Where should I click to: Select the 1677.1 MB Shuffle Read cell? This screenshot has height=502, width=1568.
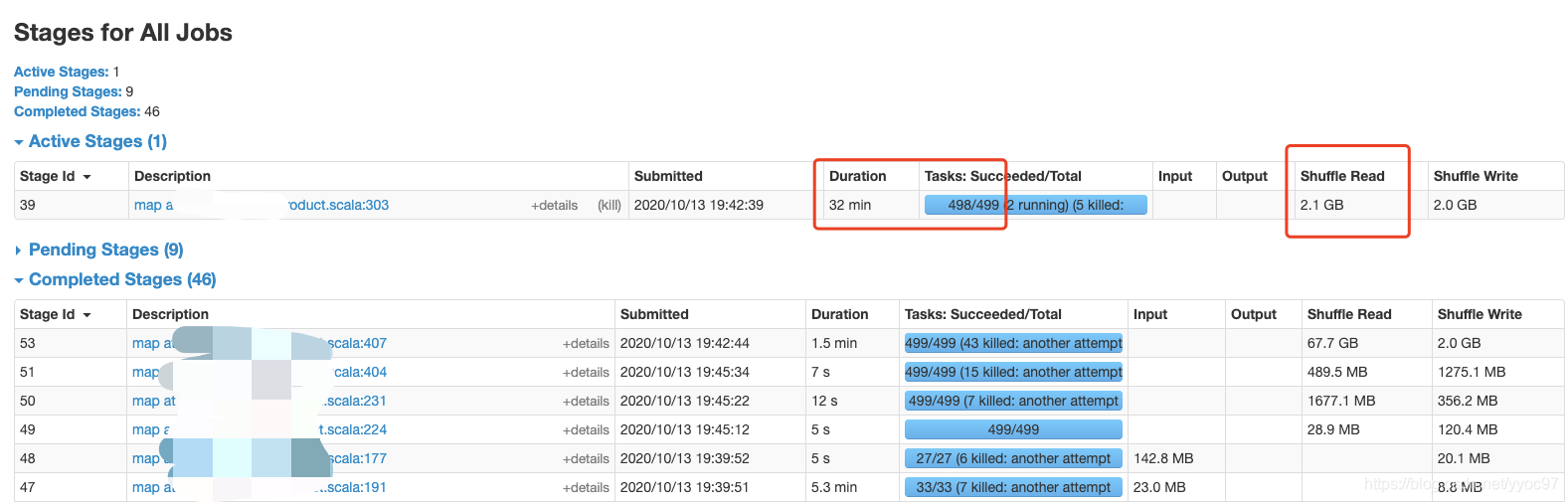click(x=1341, y=401)
